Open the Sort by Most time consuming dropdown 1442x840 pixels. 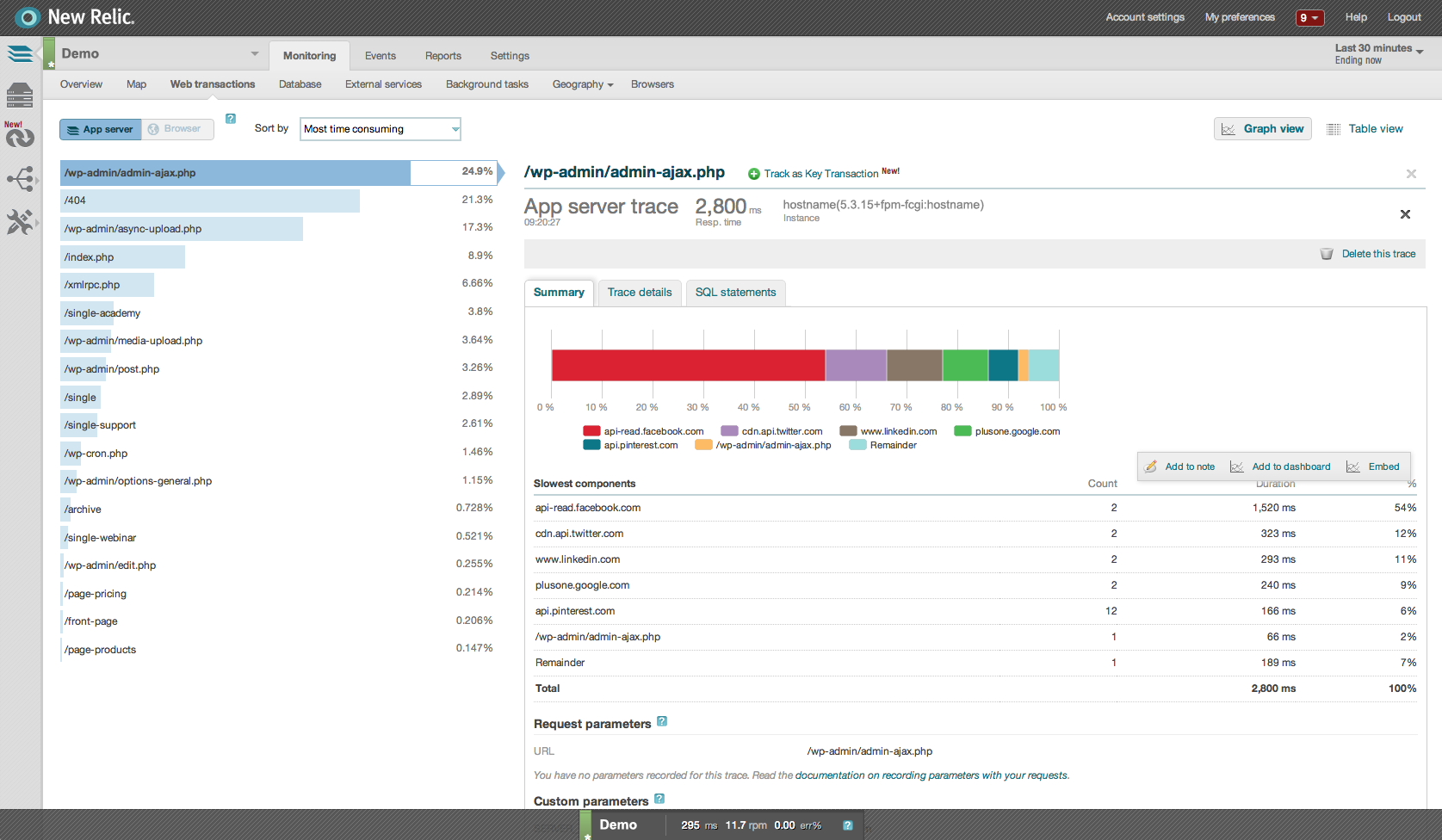click(381, 129)
